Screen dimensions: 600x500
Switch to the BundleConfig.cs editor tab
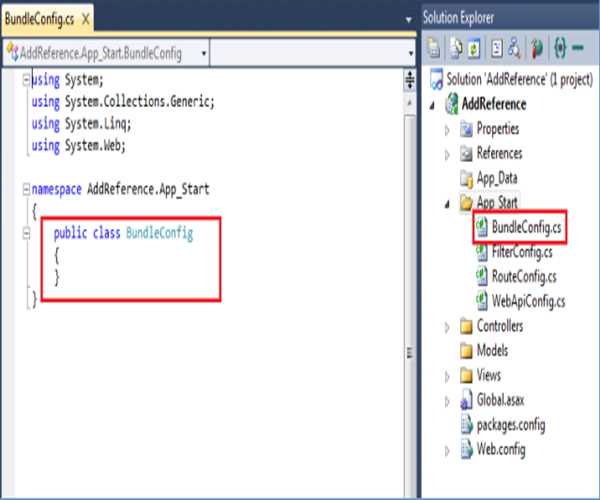[38, 19]
